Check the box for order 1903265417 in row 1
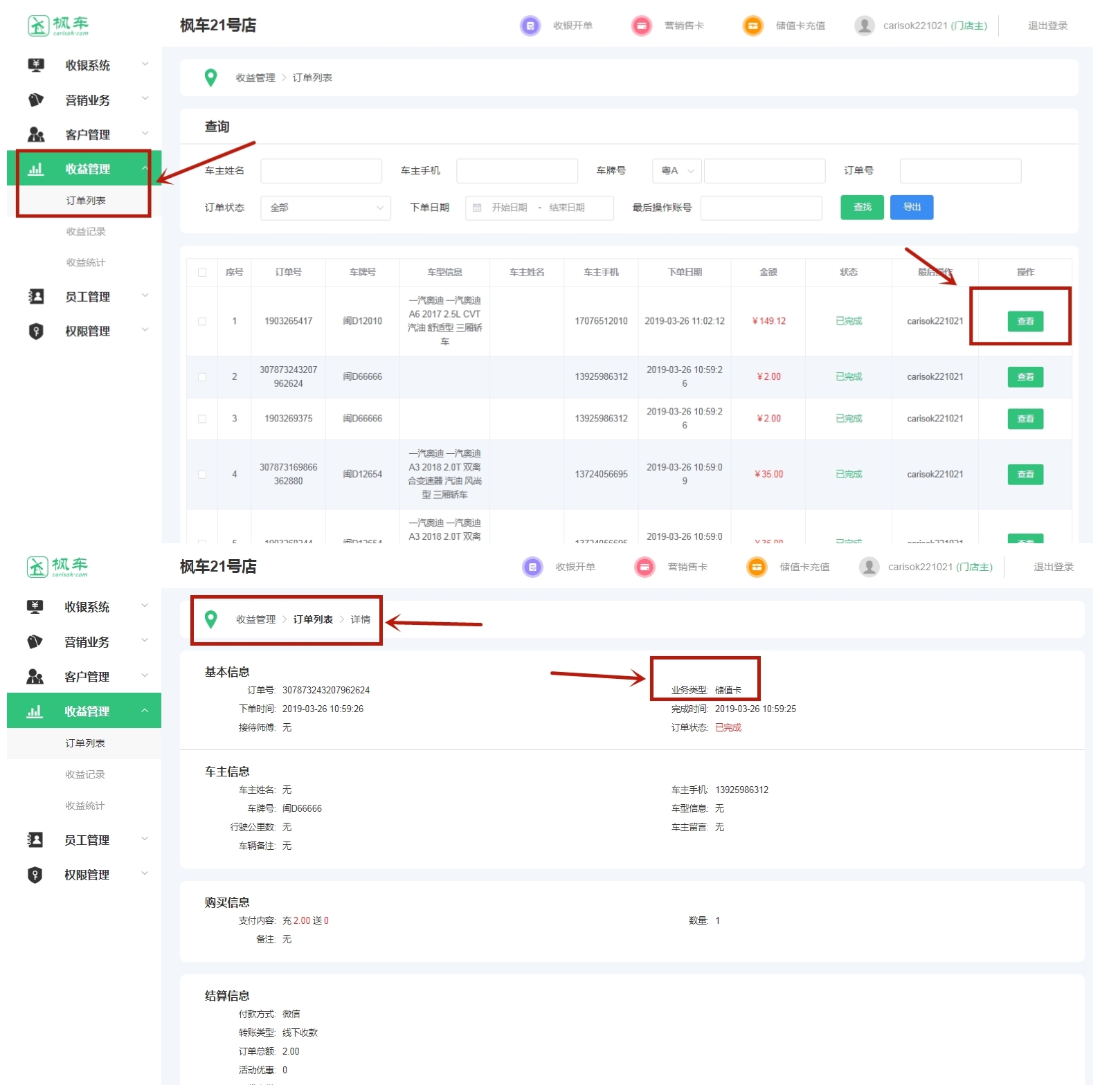The height and width of the screenshot is (1092, 1100). tap(202, 322)
